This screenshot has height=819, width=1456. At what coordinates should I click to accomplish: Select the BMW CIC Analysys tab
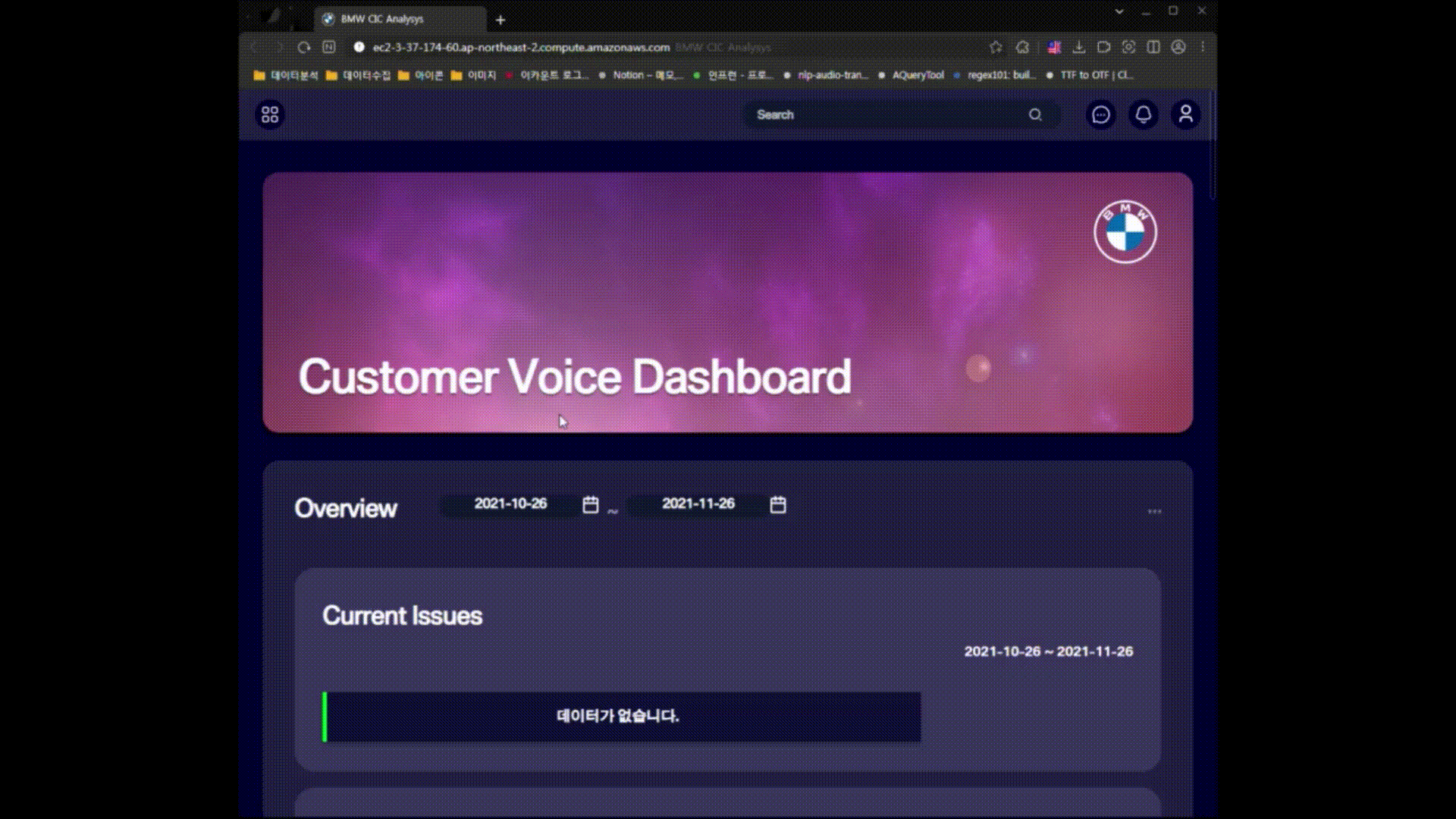click(401, 20)
